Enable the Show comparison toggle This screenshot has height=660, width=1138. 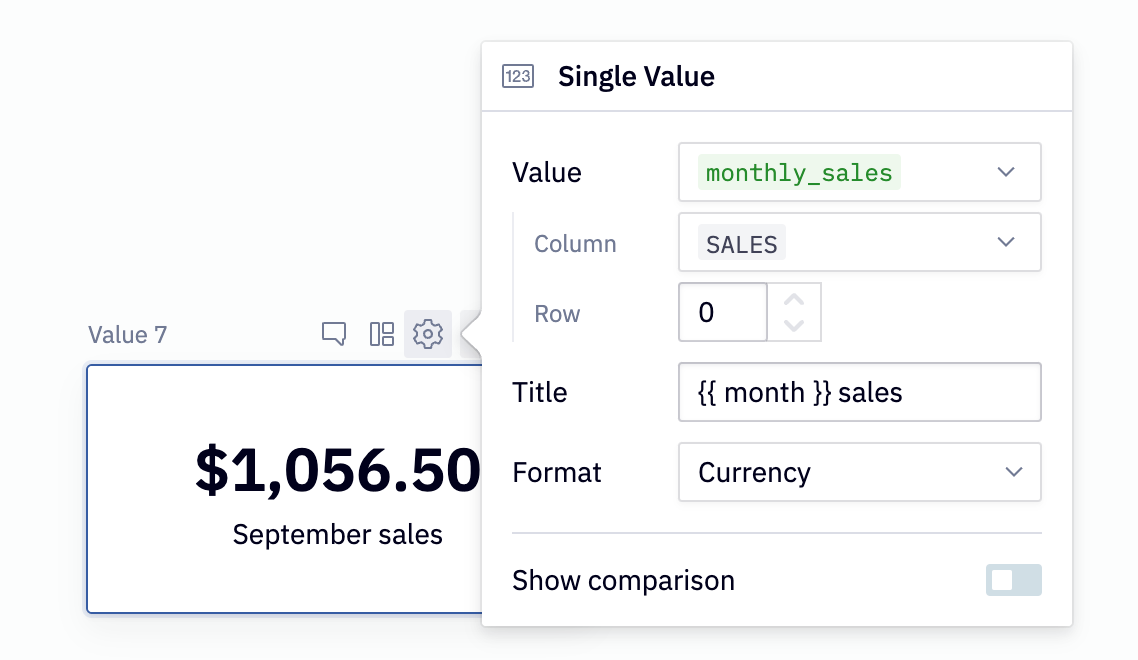click(x=1013, y=580)
